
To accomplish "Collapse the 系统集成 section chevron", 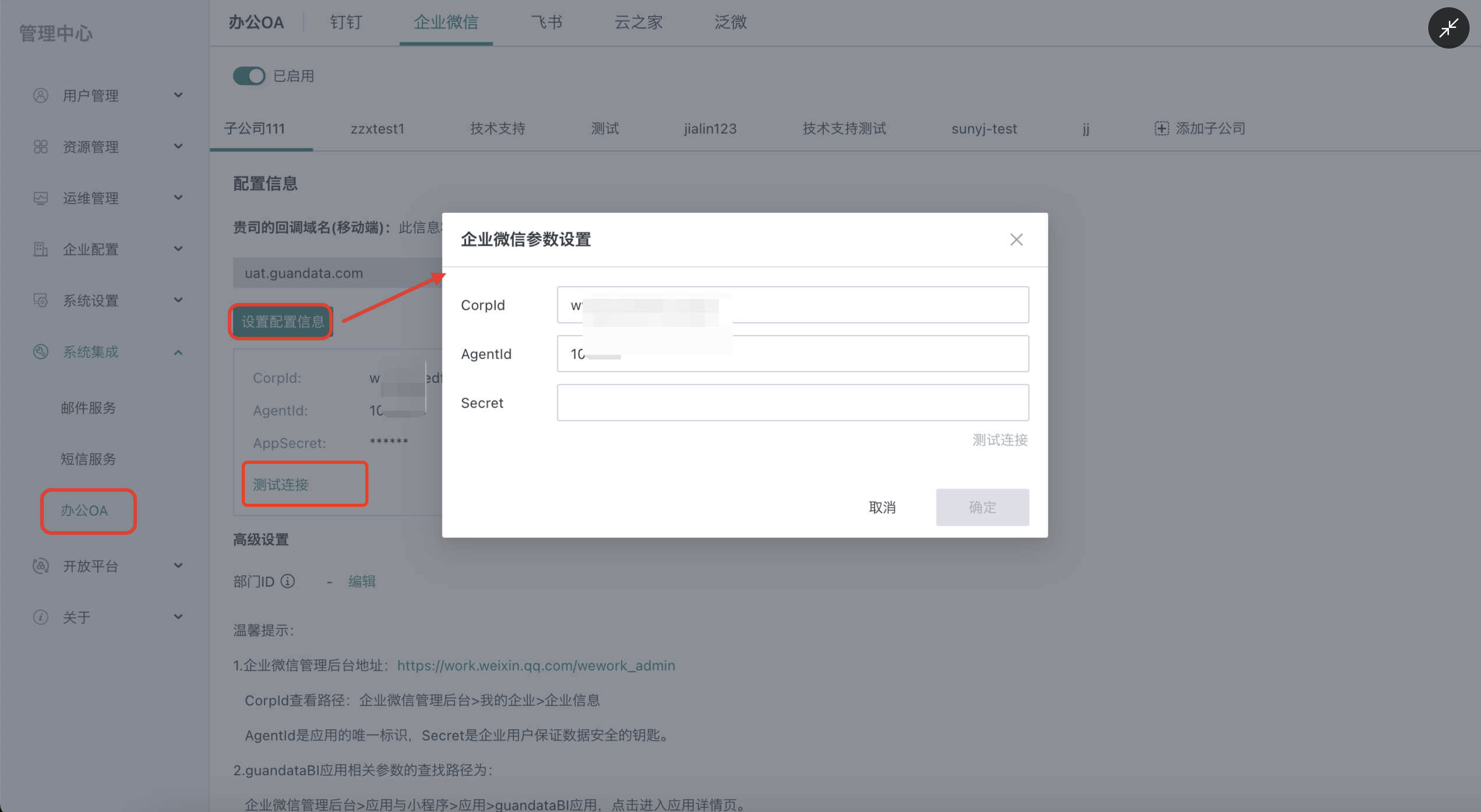I will [x=178, y=352].
